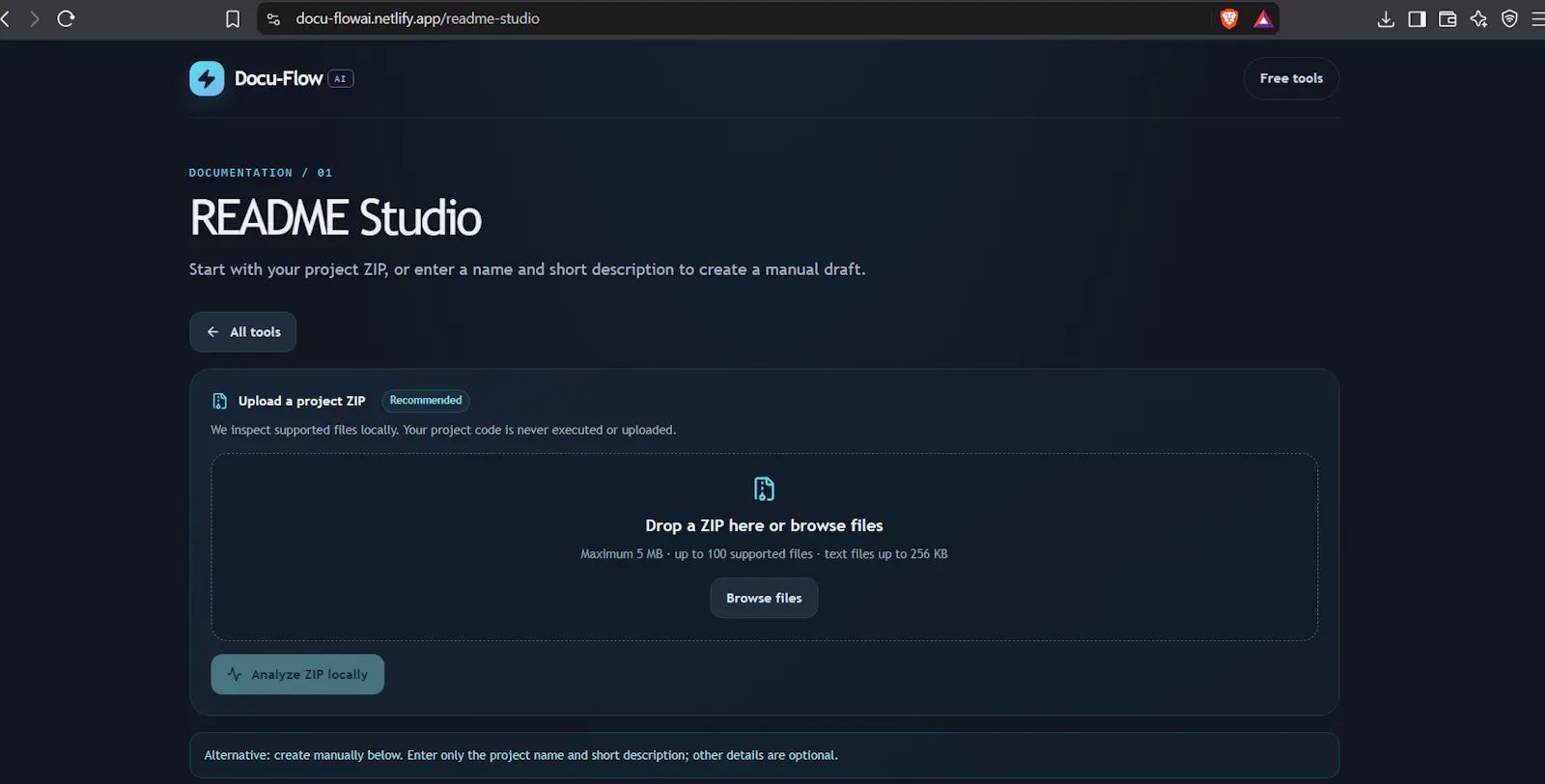The height and width of the screenshot is (784, 1545).
Task: Click the README Studio heading
Action: coord(335,217)
